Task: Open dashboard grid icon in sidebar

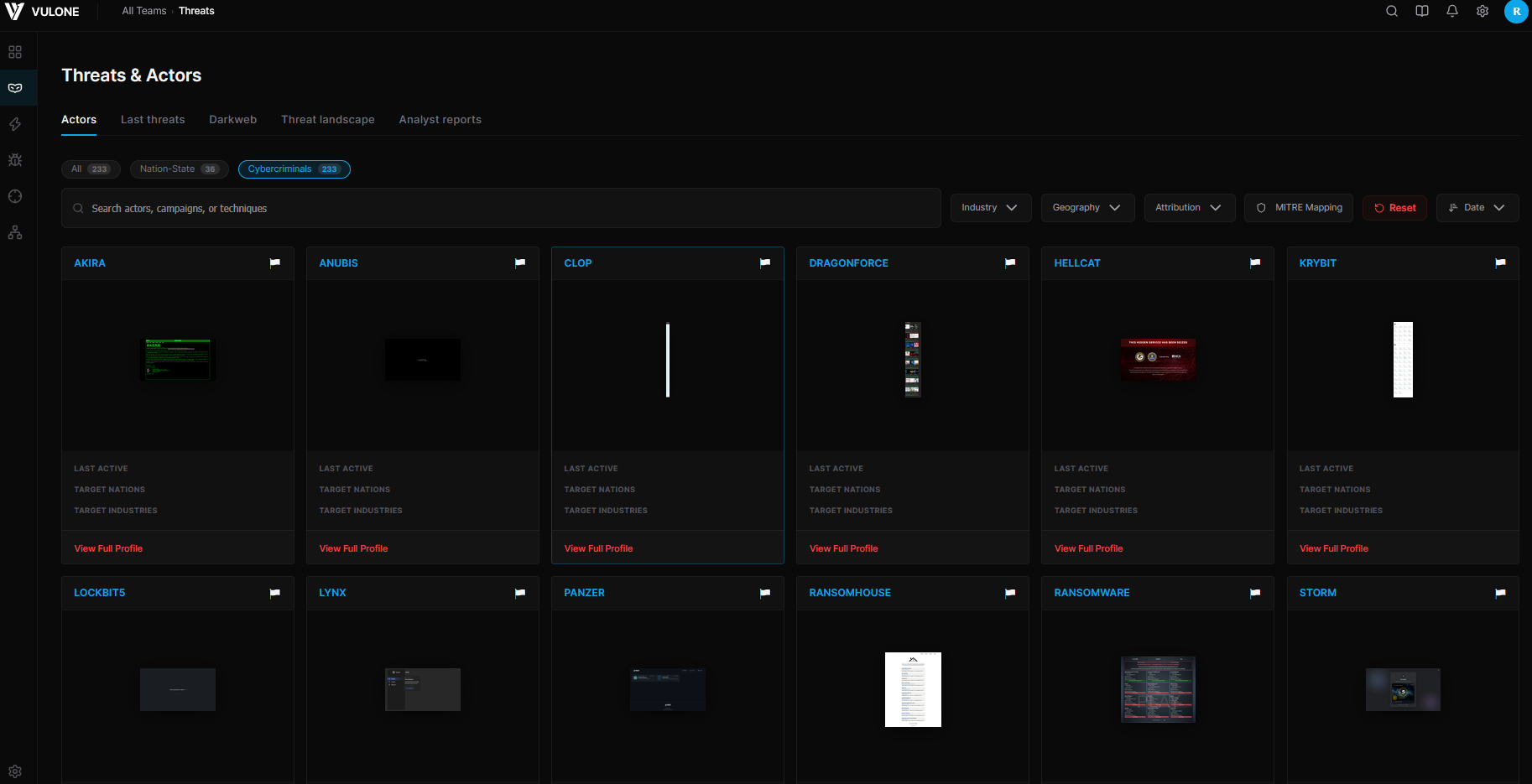Action: [15, 52]
